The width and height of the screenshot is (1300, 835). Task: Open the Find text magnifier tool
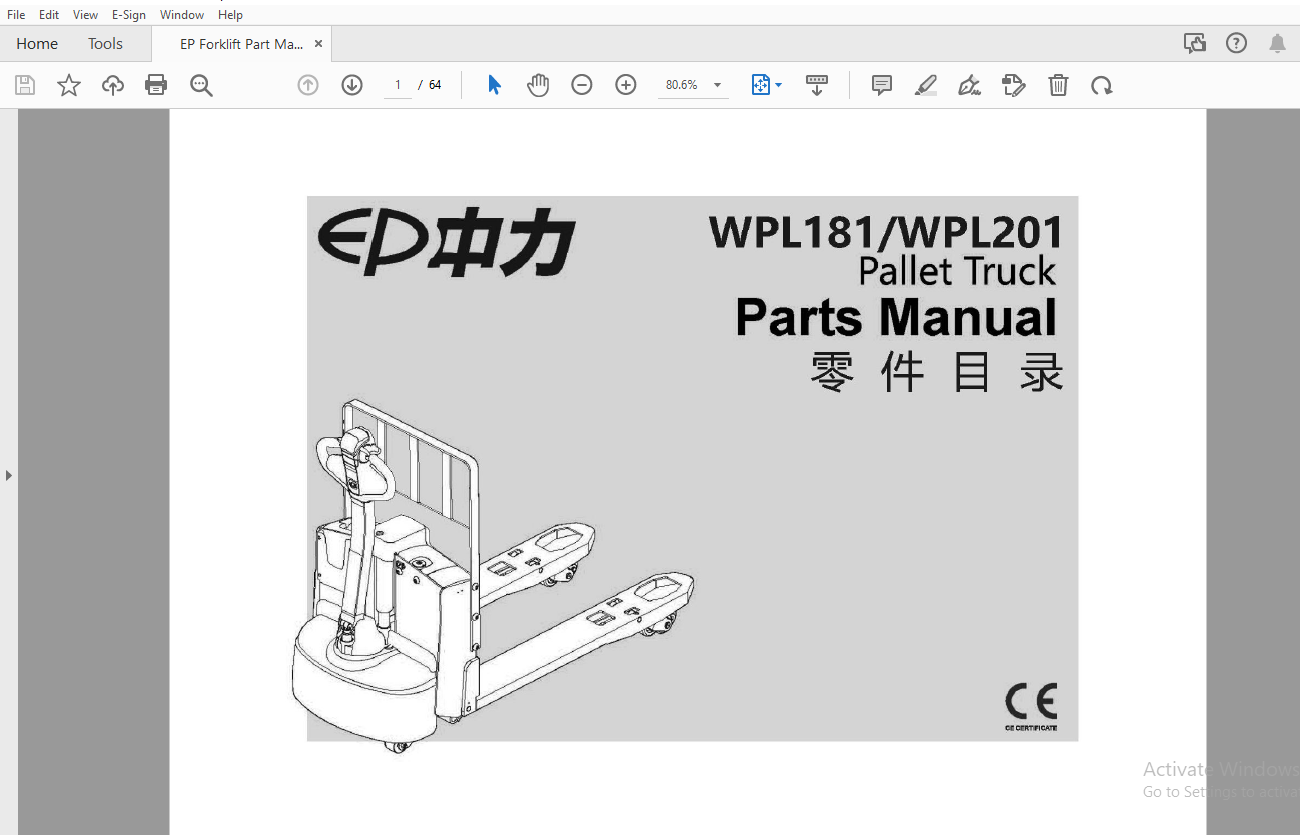click(x=201, y=85)
